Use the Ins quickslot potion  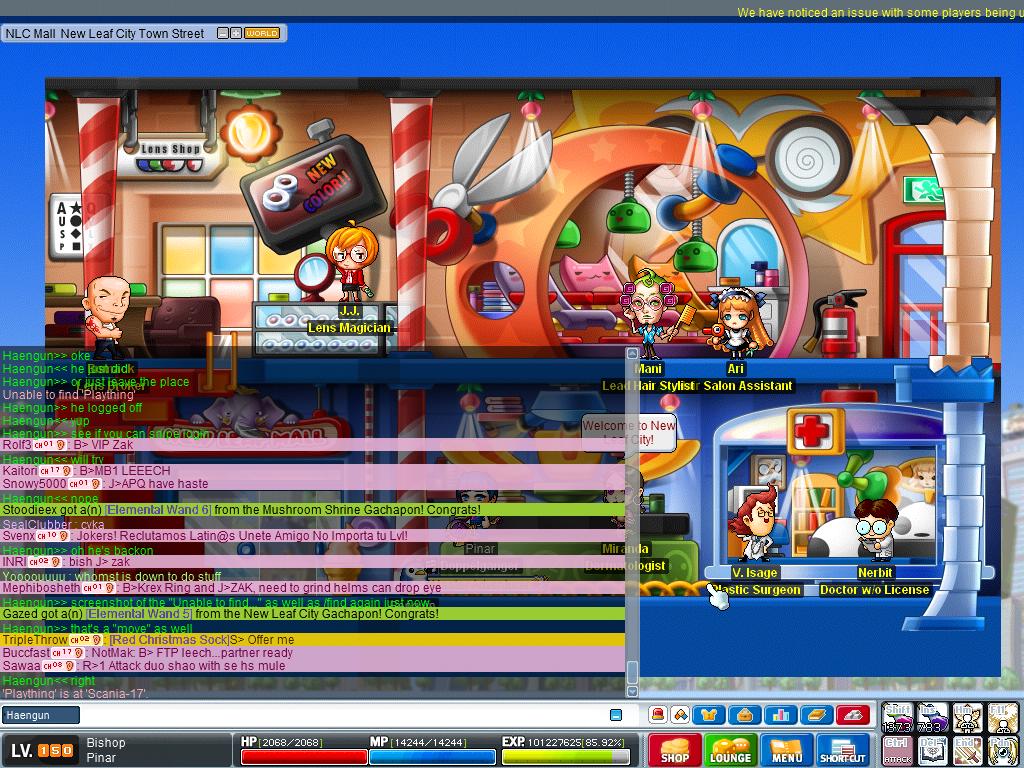point(933,718)
